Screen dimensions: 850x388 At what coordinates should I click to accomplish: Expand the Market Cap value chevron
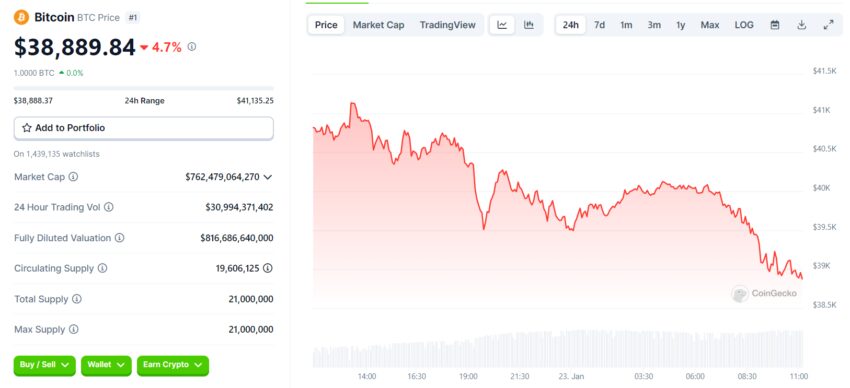point(267,177)
